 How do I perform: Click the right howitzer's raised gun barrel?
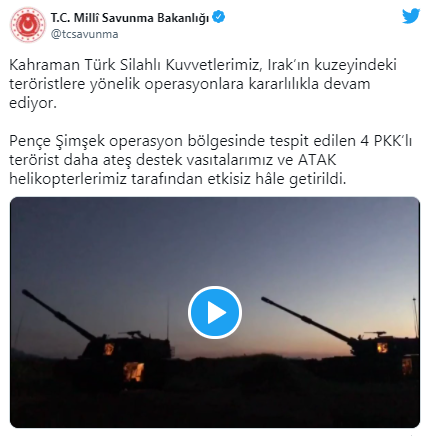coord(305,318)
